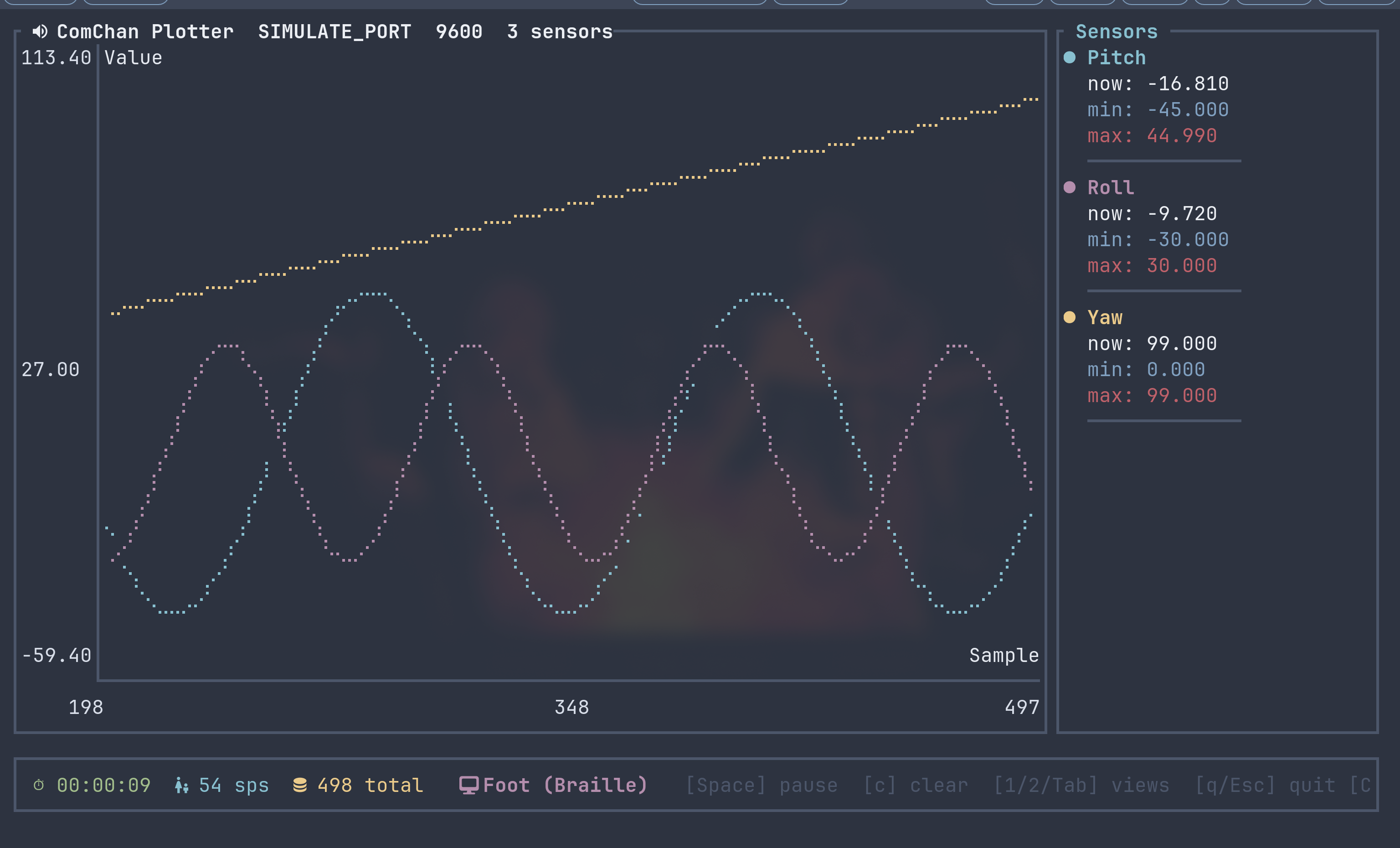
Task: Click the 497 x-axis label
Action: click(x=1022, y=707)
